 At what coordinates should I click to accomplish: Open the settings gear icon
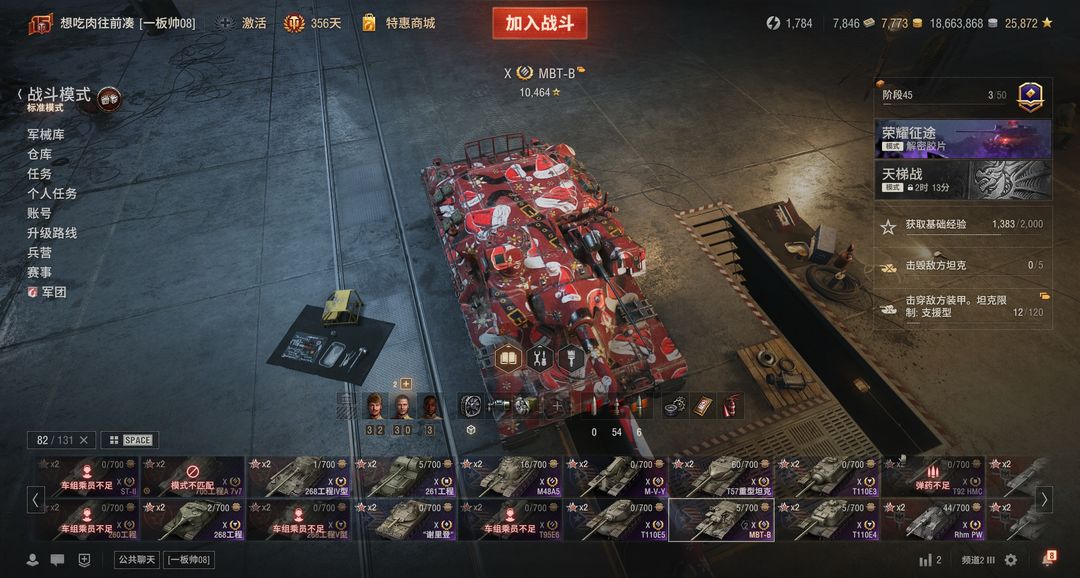point(1010,559)
